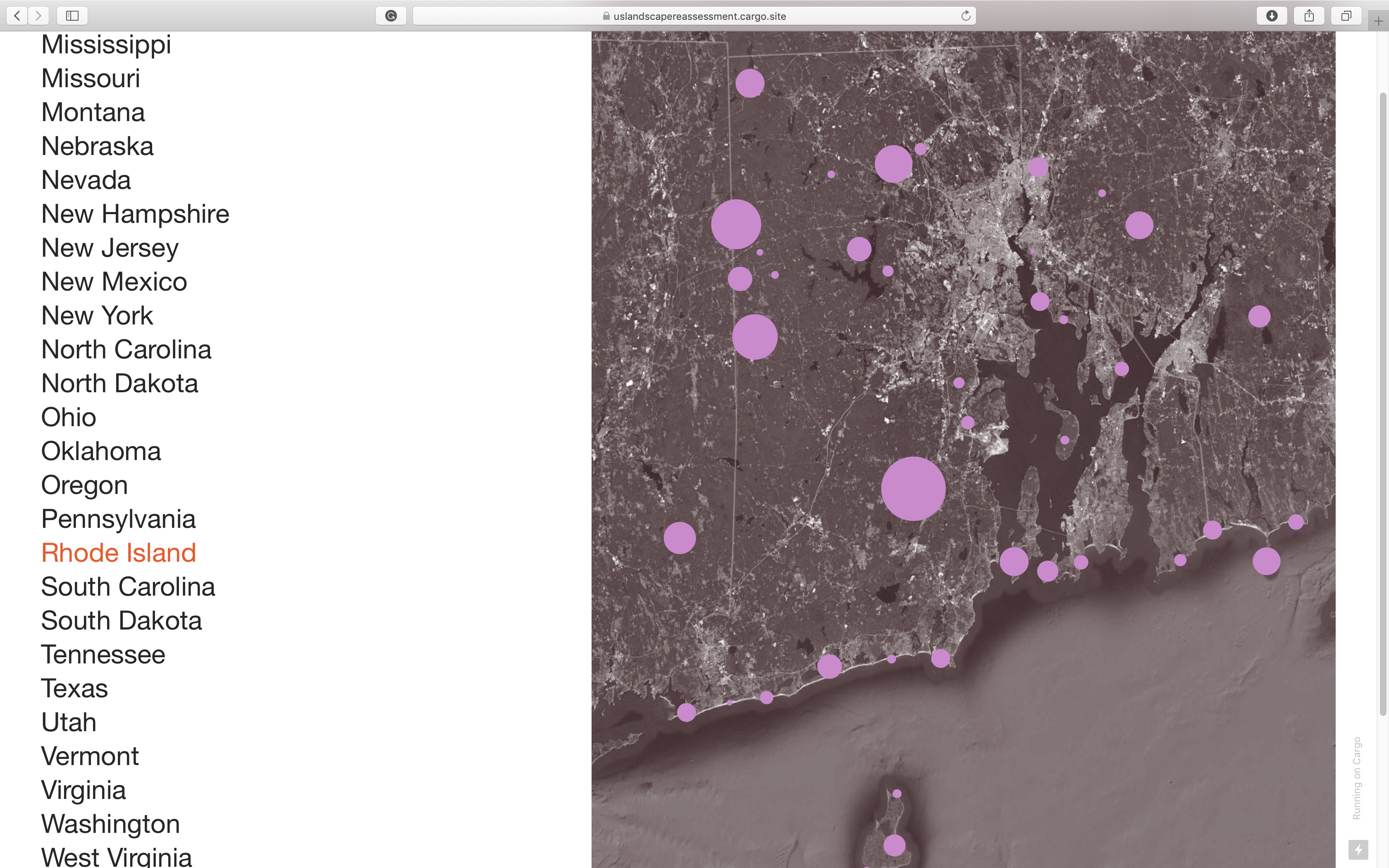The width and height of the screenshot is (1389, 868).
Task: Go to South Carolina
Action: coord(128,586)
